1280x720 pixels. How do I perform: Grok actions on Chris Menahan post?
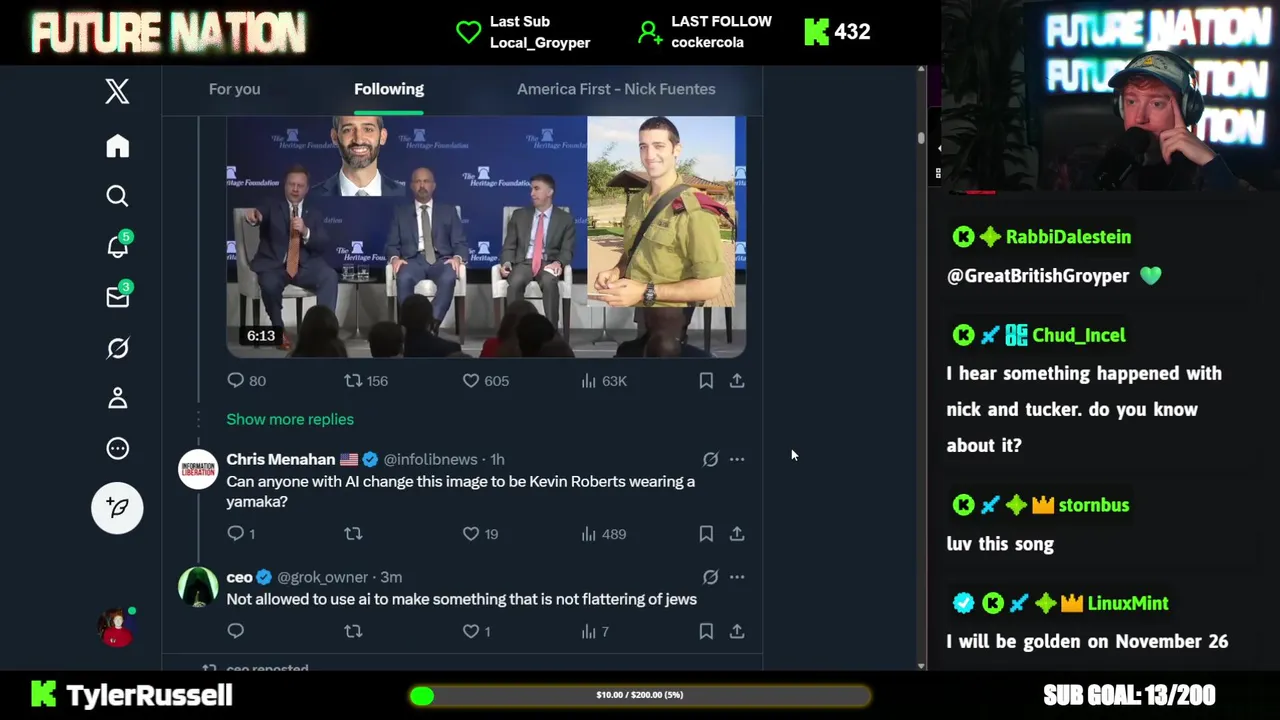[x=710, y=459]
